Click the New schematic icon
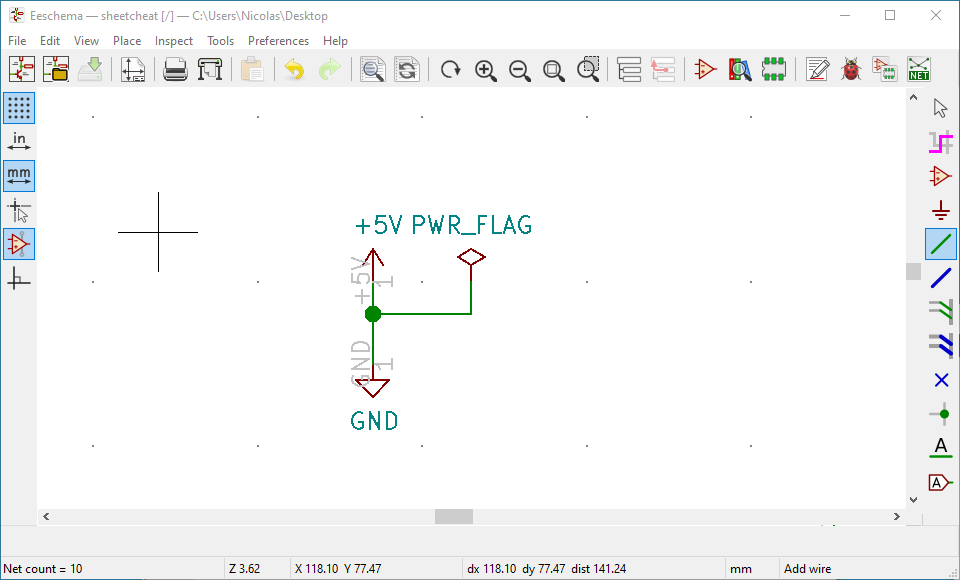Image resolution: width=960 pixels, height=580 pixels. [21, 69]
